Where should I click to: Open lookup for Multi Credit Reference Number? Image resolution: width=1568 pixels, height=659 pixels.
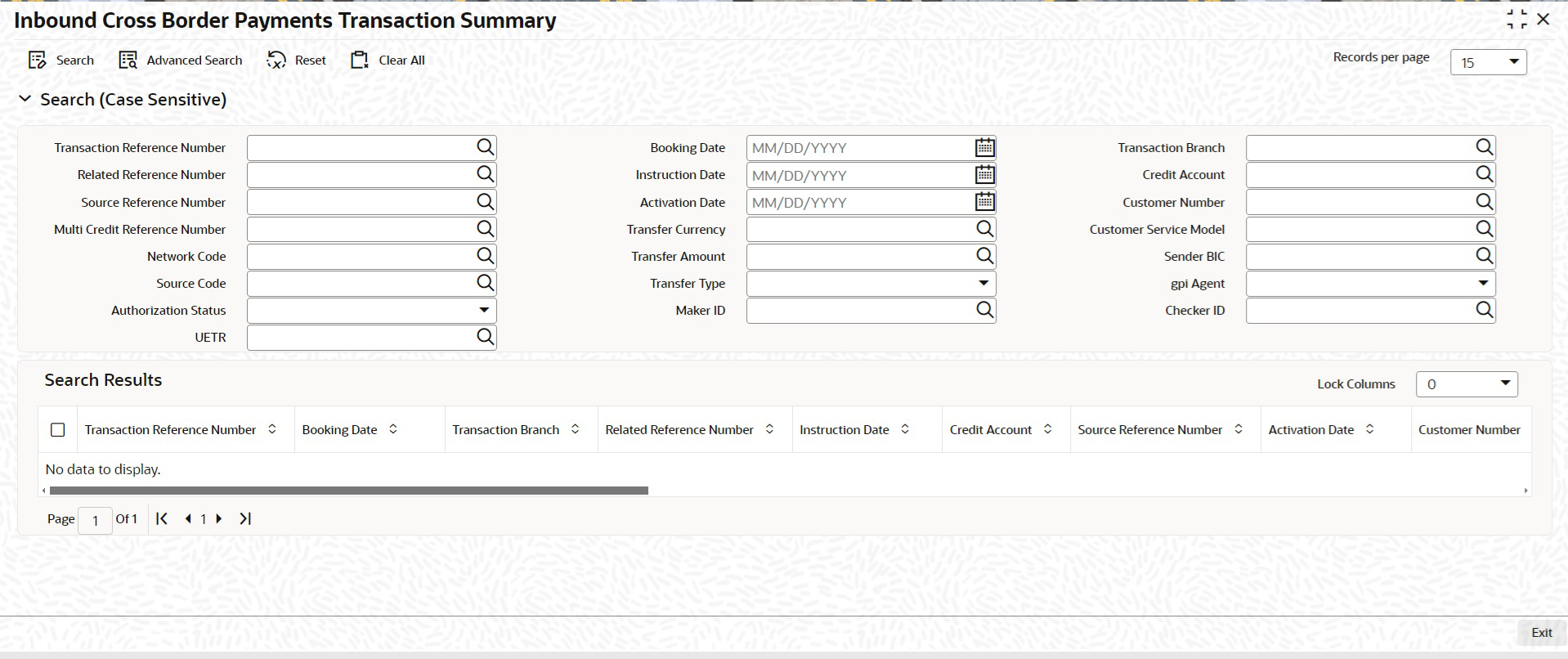485,228
